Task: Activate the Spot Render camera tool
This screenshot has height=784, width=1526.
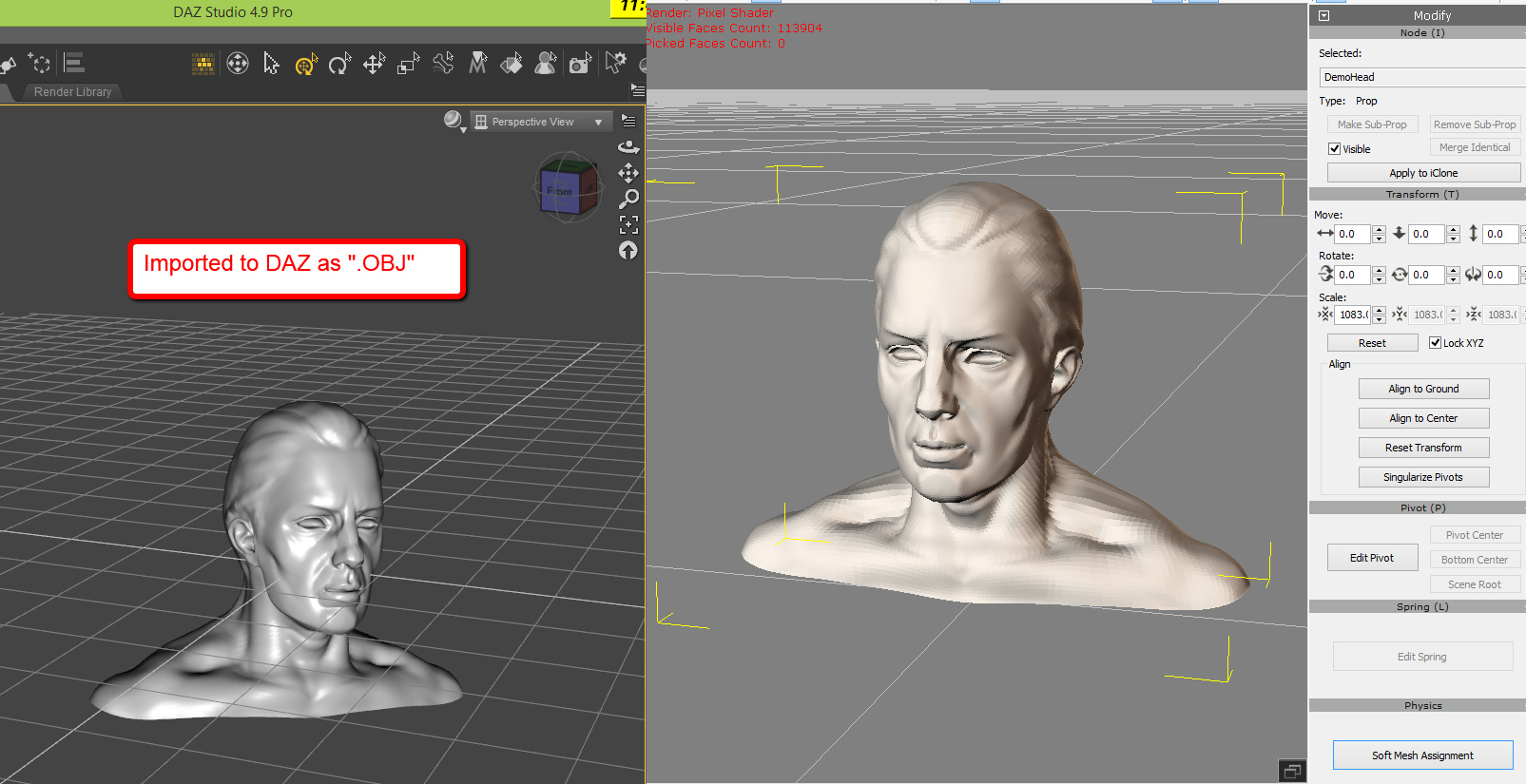Action: pos(580,64)
